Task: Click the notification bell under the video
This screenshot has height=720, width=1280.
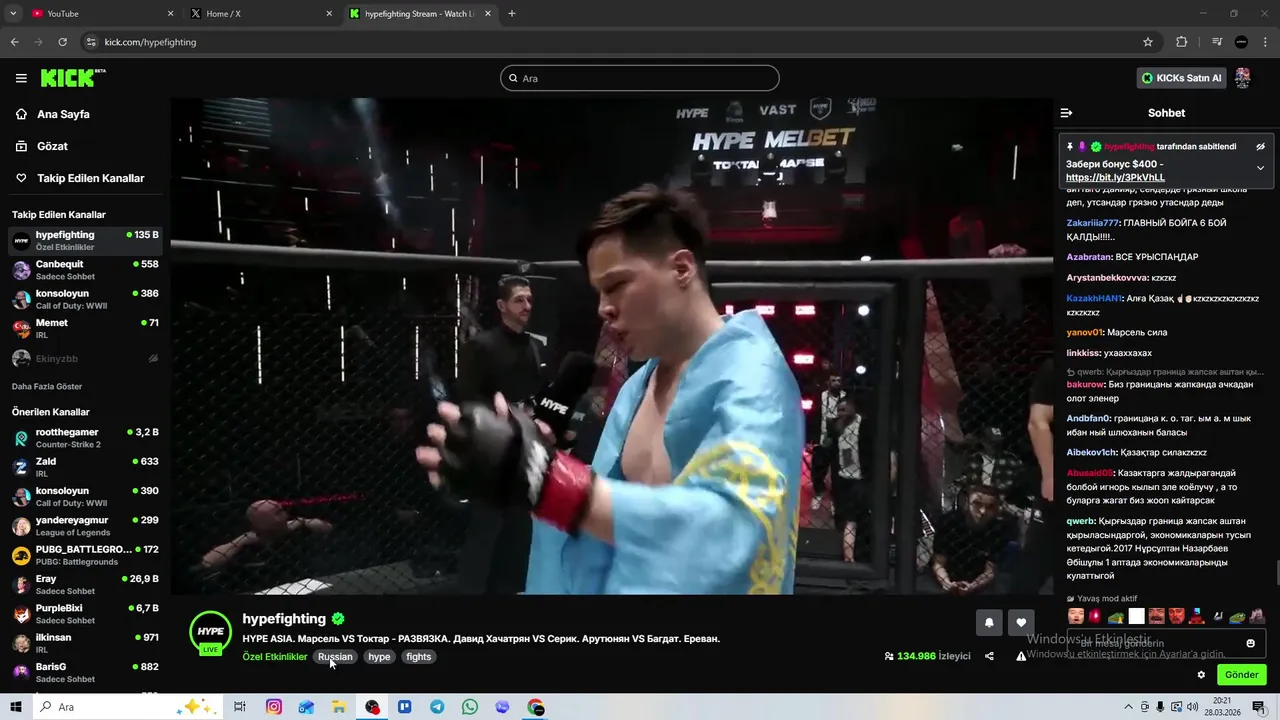Action: [989, 622]
